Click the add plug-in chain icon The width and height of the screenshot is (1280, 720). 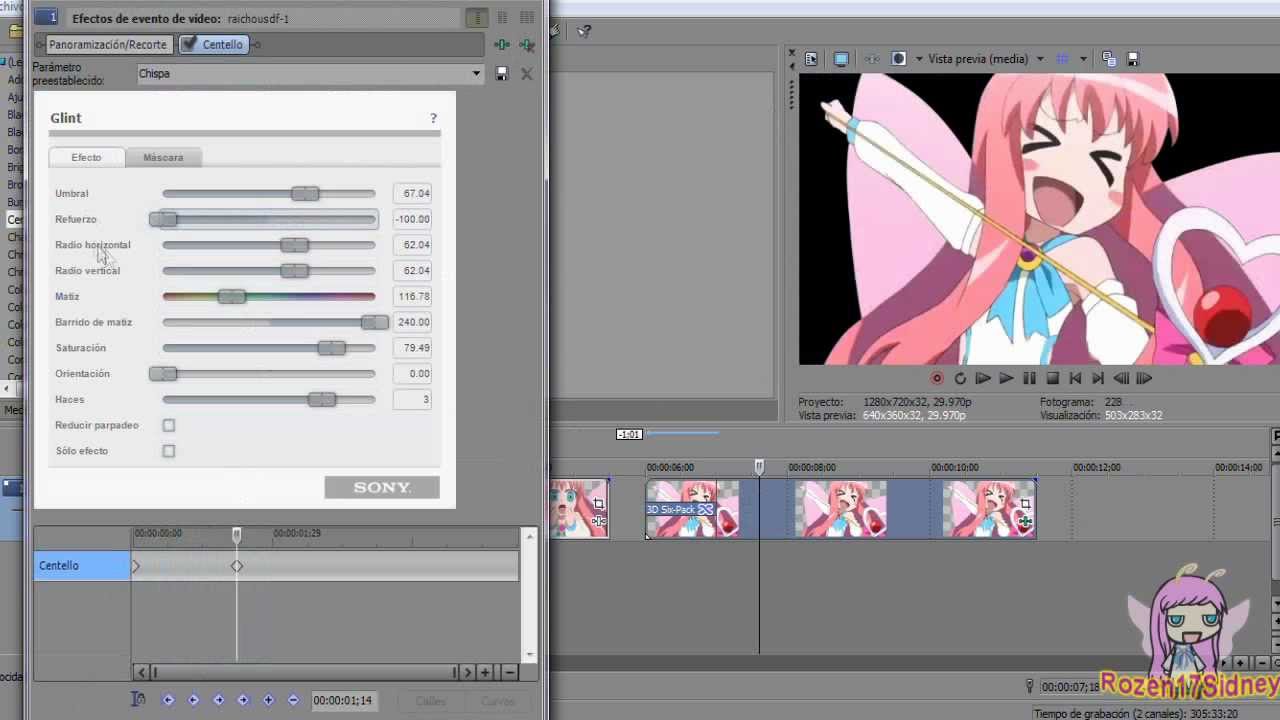[x=502, y=44]
